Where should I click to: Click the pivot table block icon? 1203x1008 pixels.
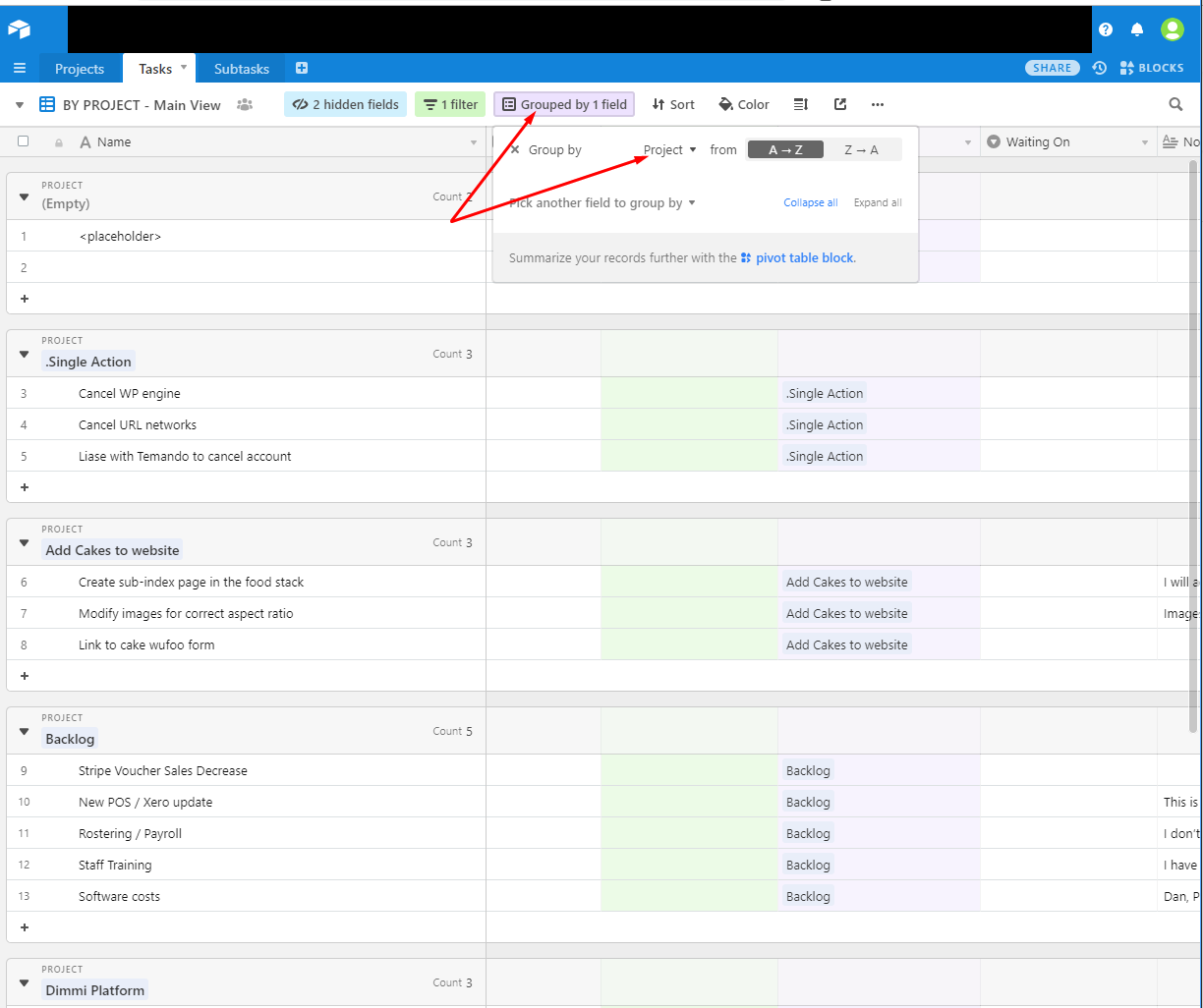click(746, 258)
